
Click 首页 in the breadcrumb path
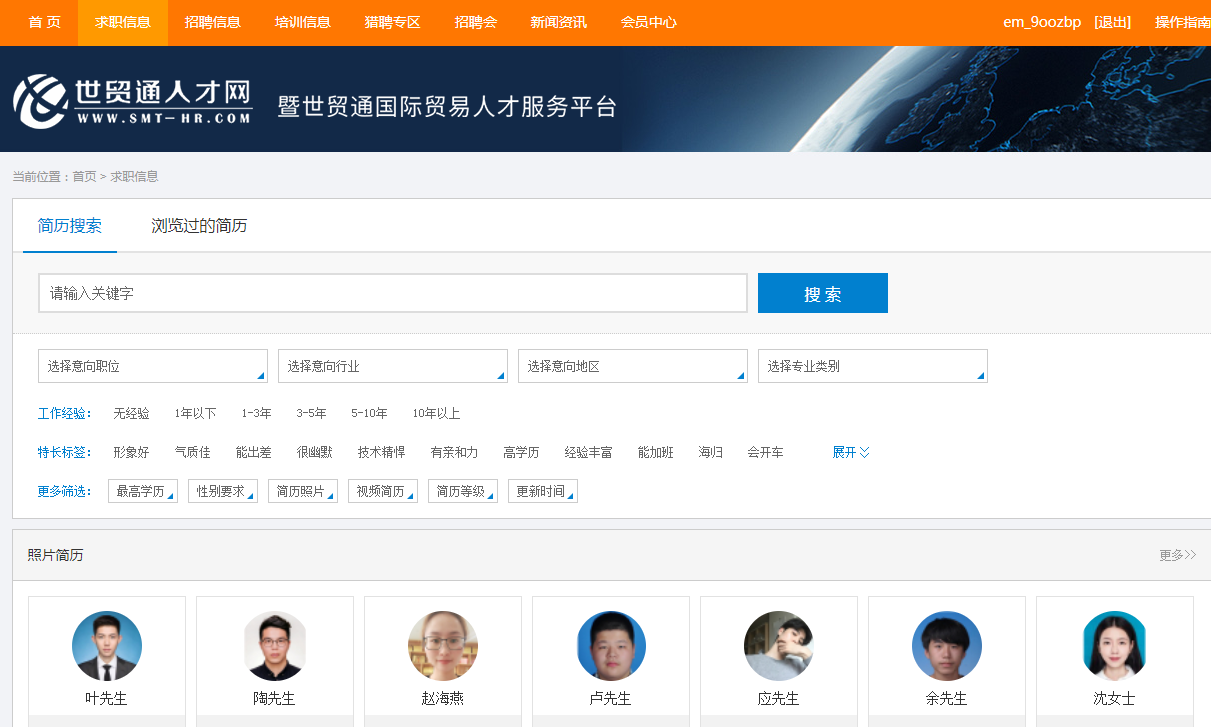84,177
